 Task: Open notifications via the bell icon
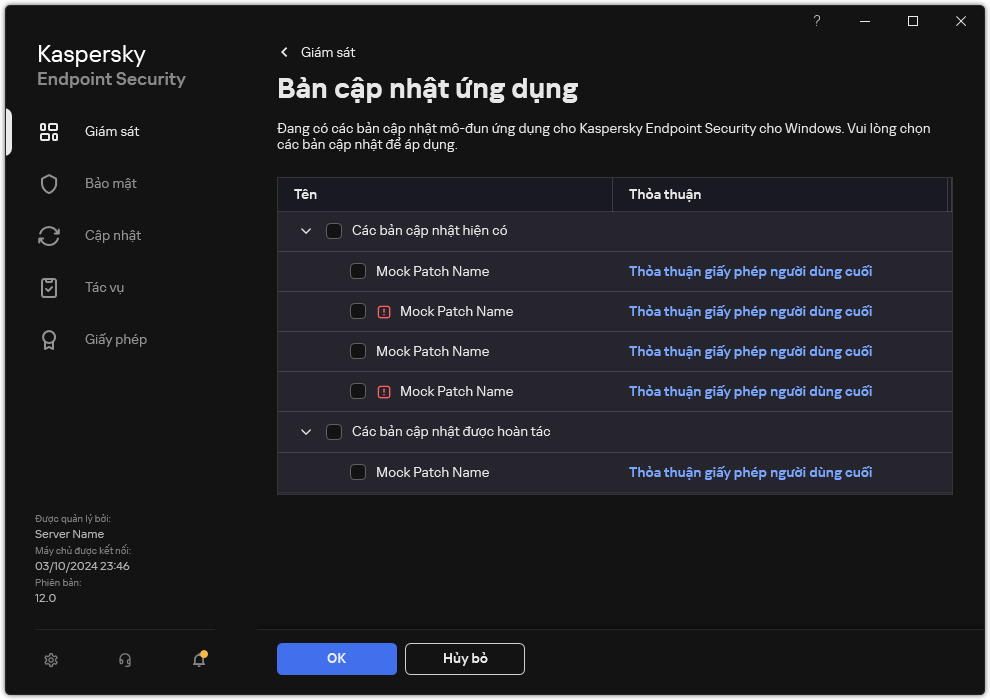pyautogui.click(x=197, y=660)
